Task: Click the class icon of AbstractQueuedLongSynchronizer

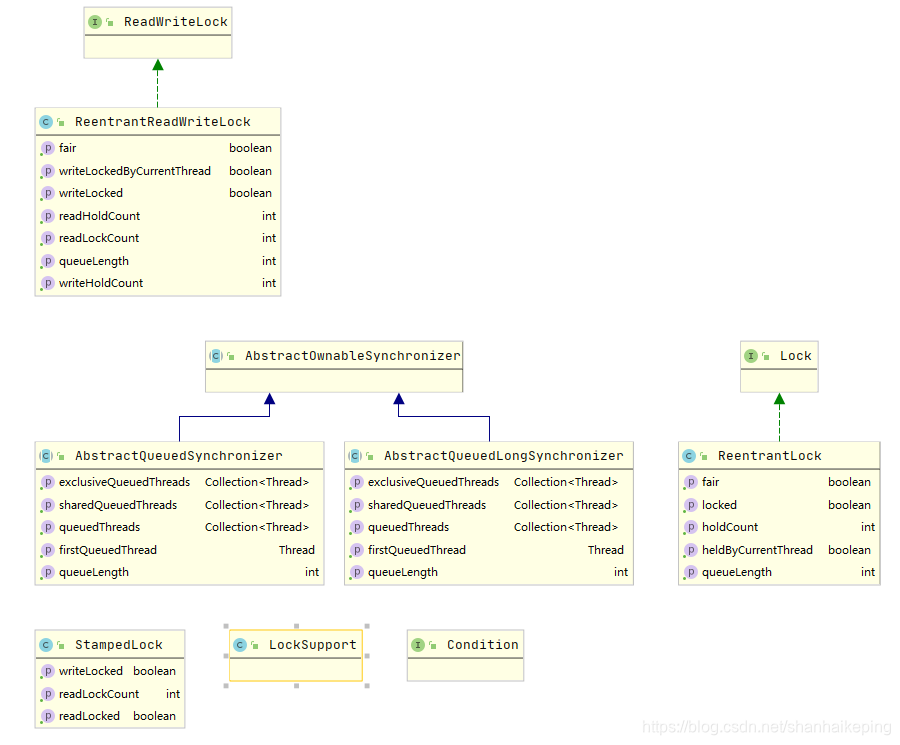Action: click(x=352, y=455)
